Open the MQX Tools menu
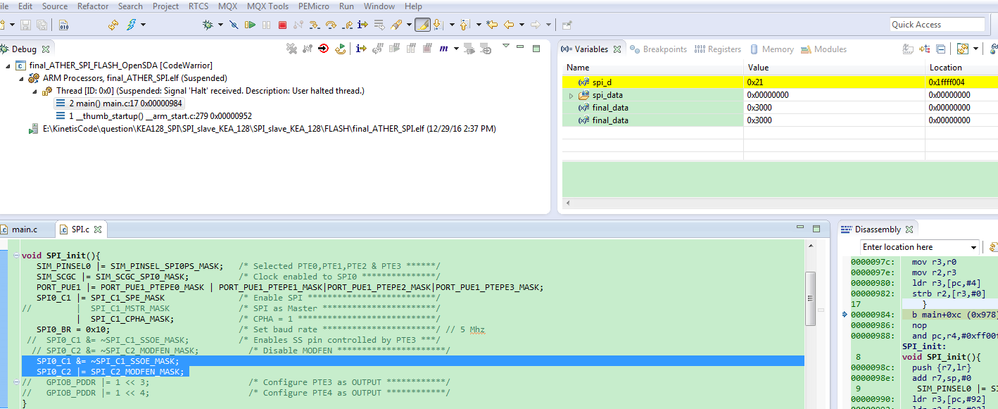This screenshot has height=409, width=998. coord(268,6)
